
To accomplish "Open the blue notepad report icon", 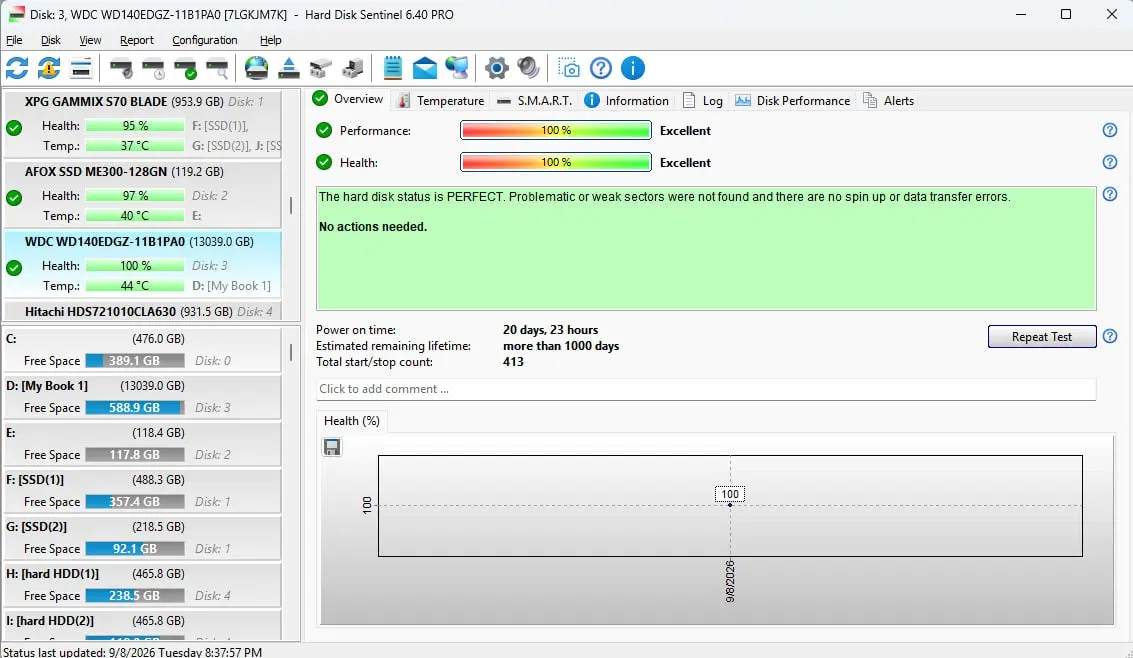I will 392,69.
